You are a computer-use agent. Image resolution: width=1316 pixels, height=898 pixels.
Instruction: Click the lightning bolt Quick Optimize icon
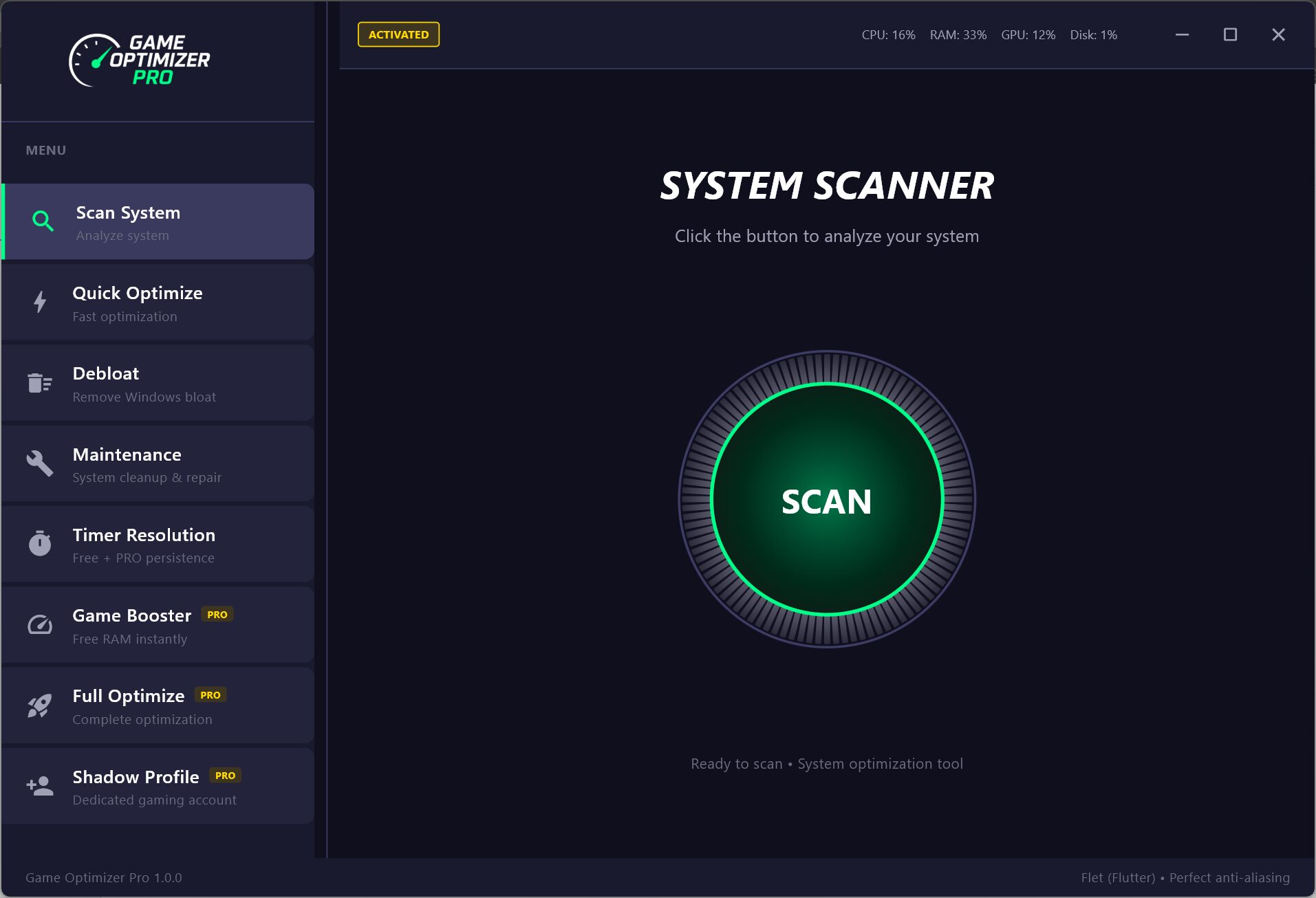click(40, 302)
